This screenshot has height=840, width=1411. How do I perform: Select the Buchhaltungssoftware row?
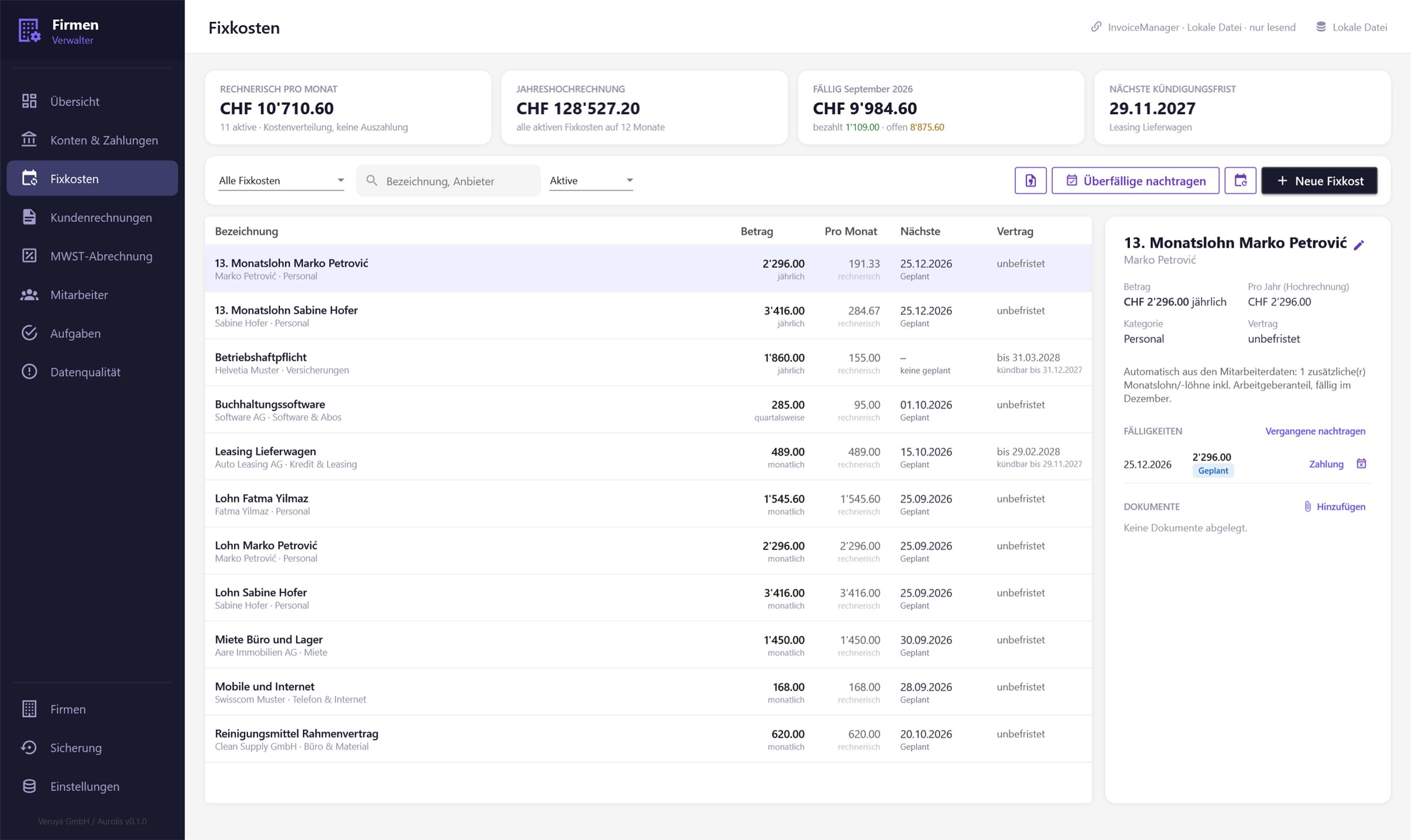648,410
